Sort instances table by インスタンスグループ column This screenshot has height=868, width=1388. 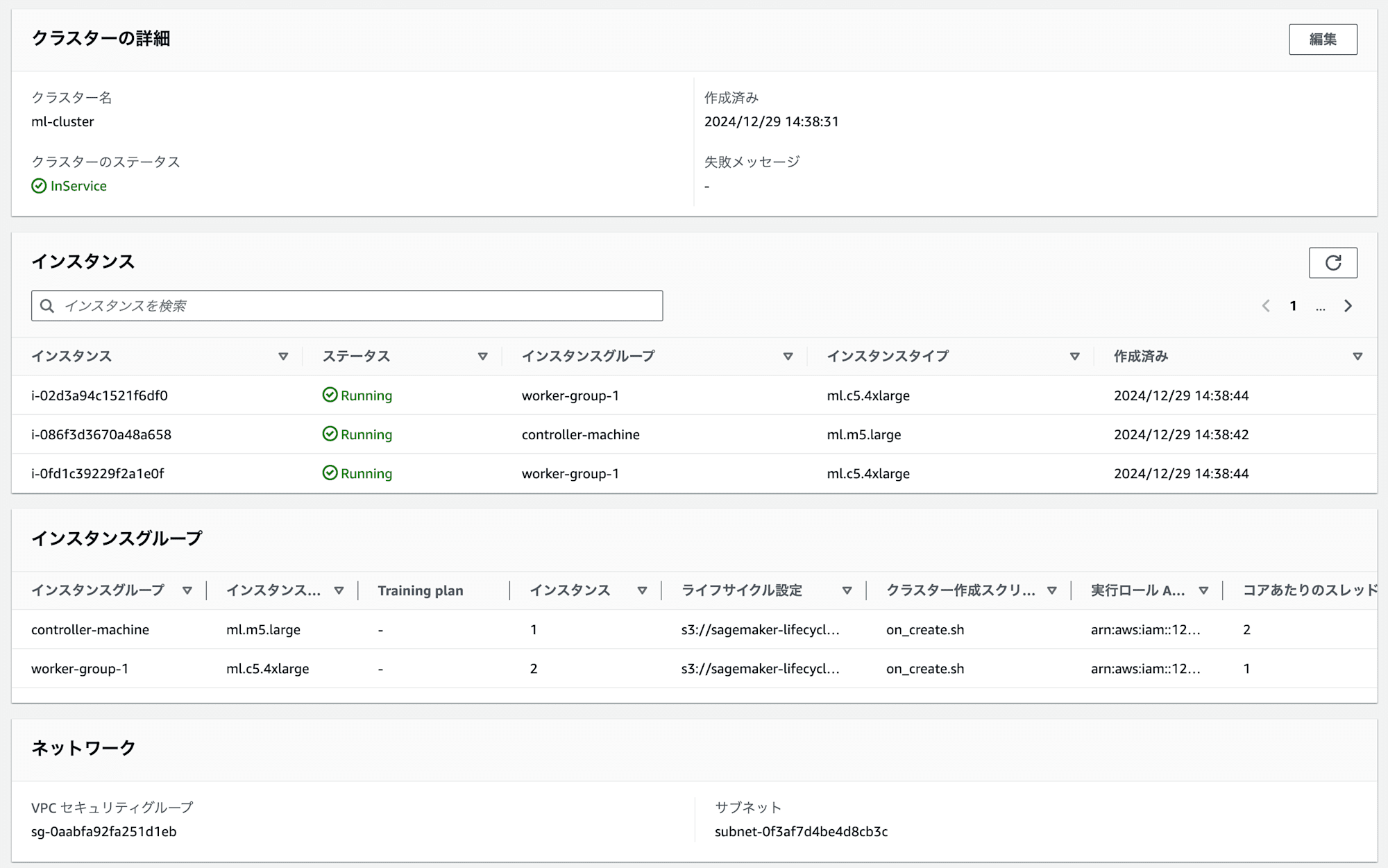point(788,357)
